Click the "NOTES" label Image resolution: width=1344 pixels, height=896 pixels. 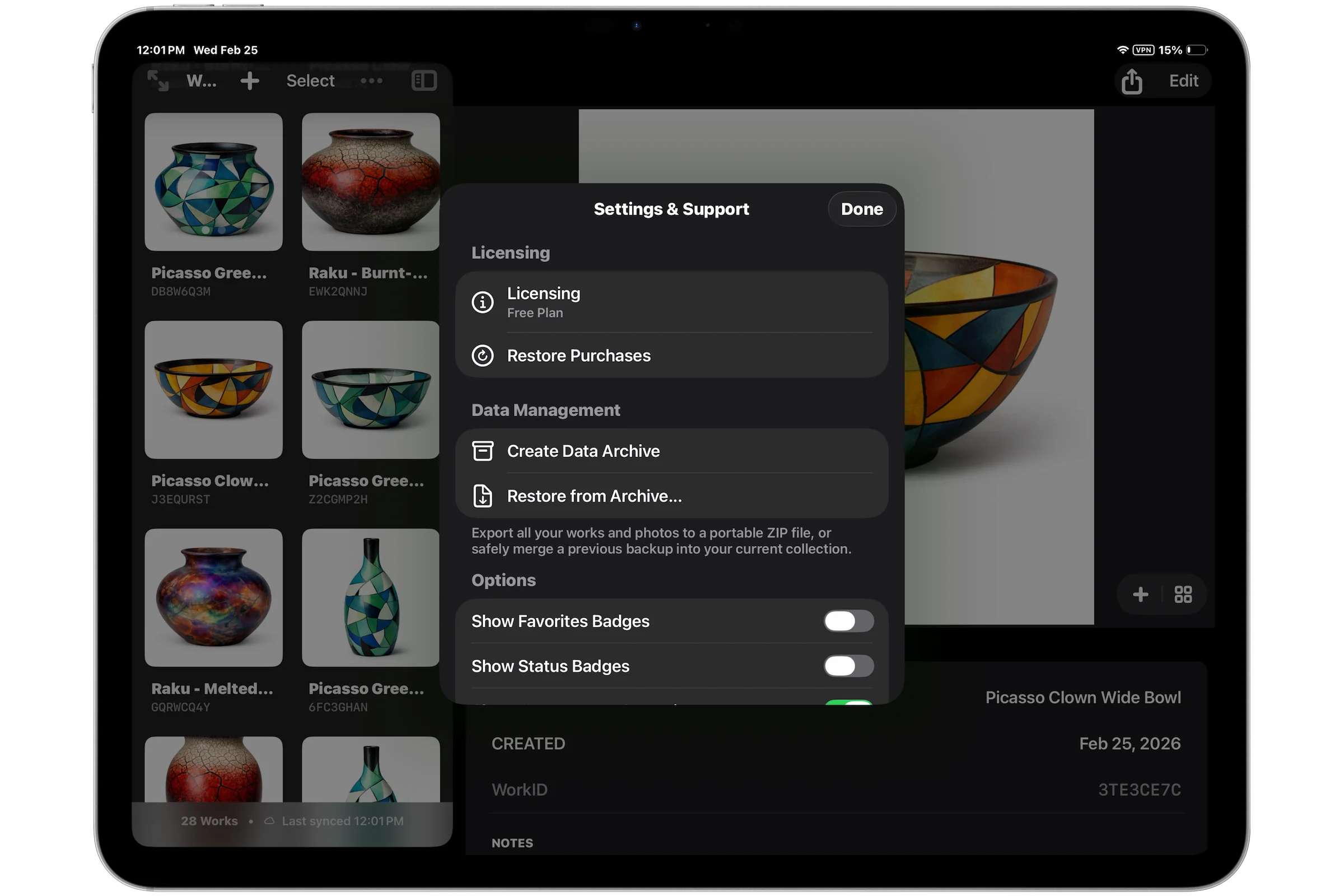[512, 843]
